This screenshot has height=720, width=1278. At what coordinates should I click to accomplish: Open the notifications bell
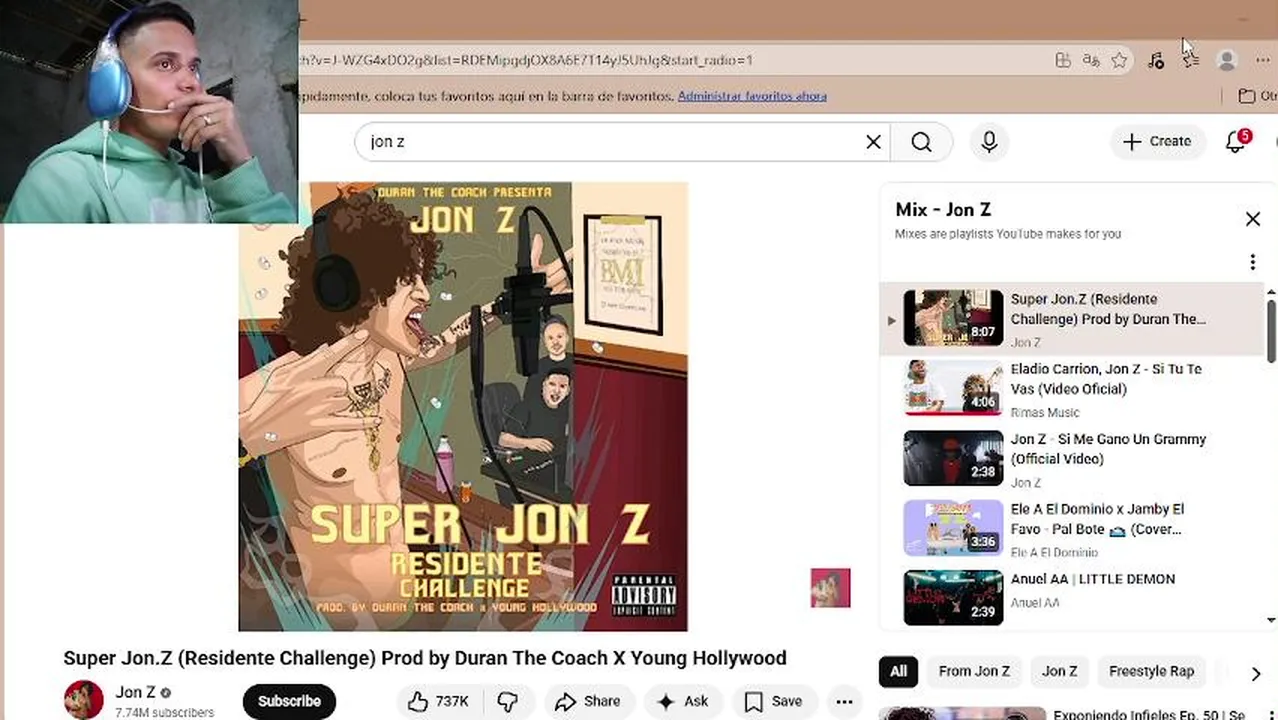coord(1236,141)
